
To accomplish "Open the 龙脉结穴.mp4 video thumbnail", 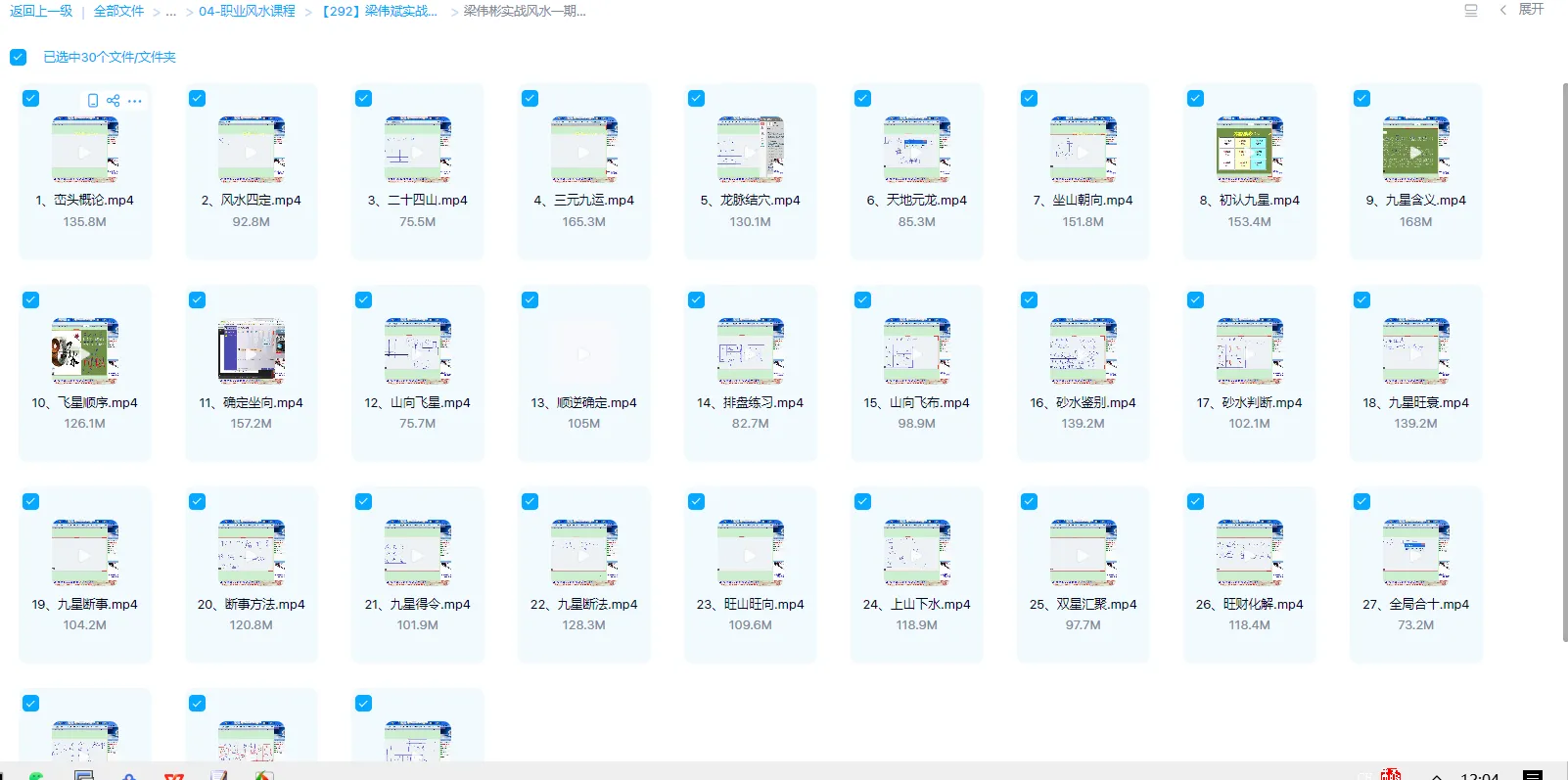I will point(751,150).
